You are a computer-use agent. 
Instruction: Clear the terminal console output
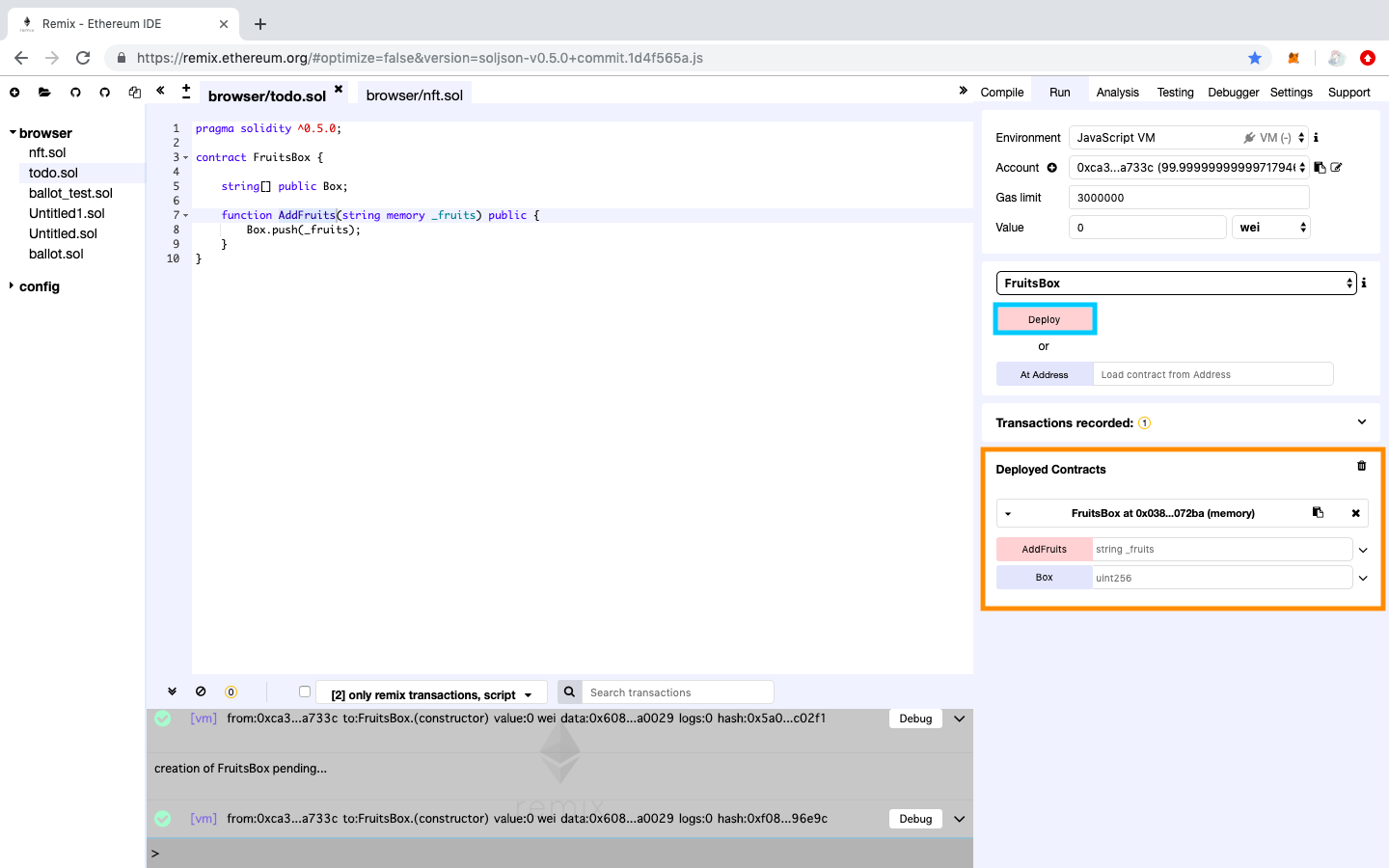click(x=202, y=692)
